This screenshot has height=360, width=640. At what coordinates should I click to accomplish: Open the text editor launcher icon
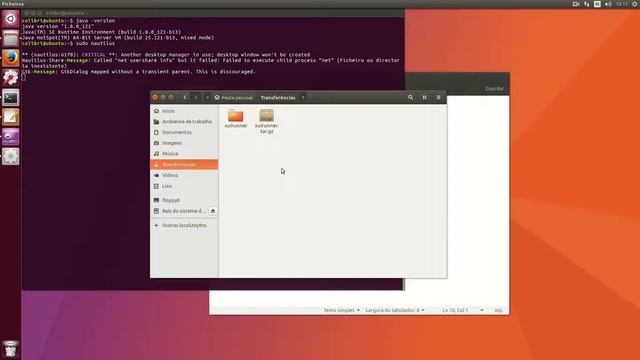coord(11,117)
